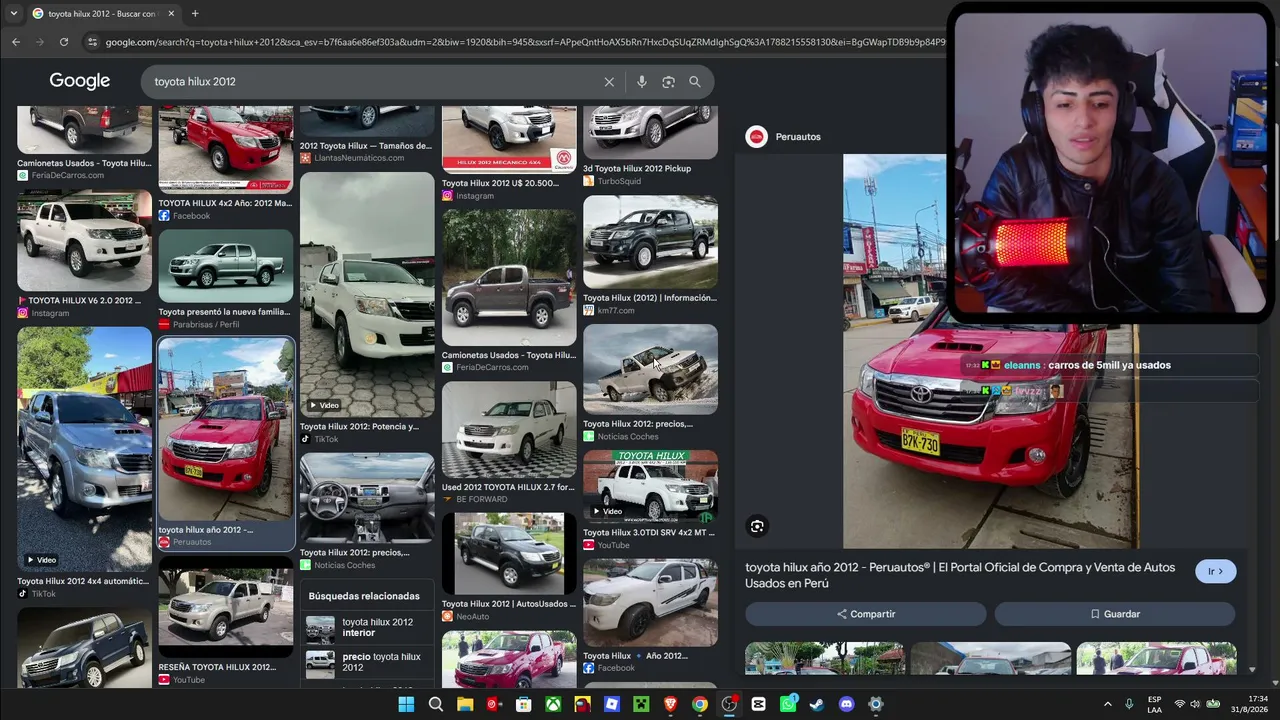The width and height of the screenshot is (1280, 720).
Task: Open Windows taskbar search
Action: click(x=436, y=704)
